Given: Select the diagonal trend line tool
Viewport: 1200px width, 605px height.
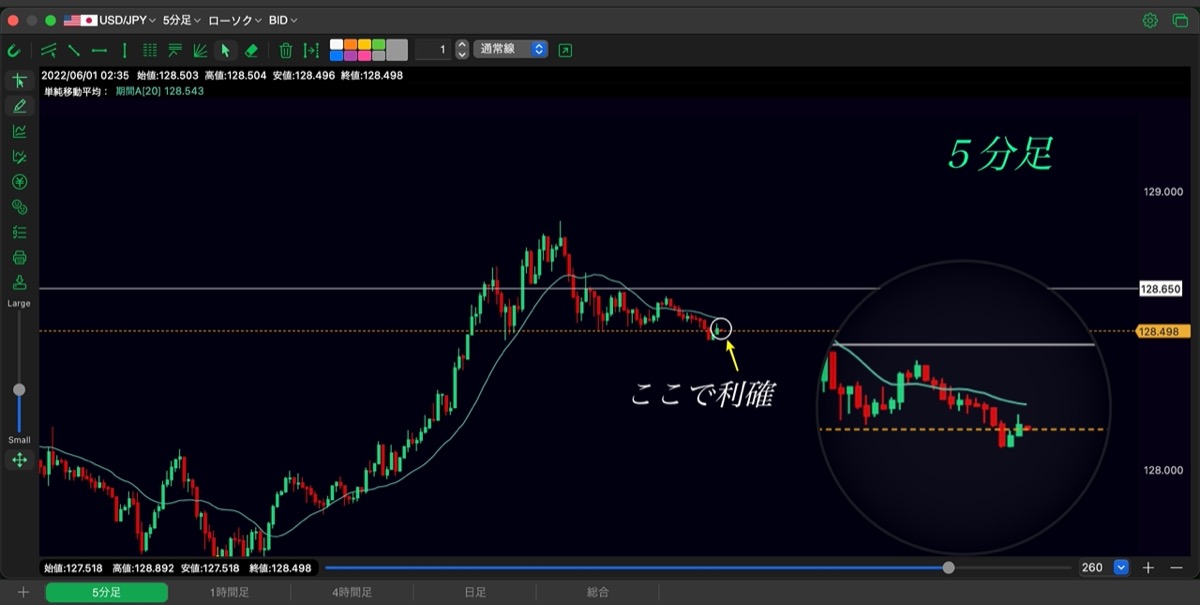Looking at the screenshot, I should (74, 50).
